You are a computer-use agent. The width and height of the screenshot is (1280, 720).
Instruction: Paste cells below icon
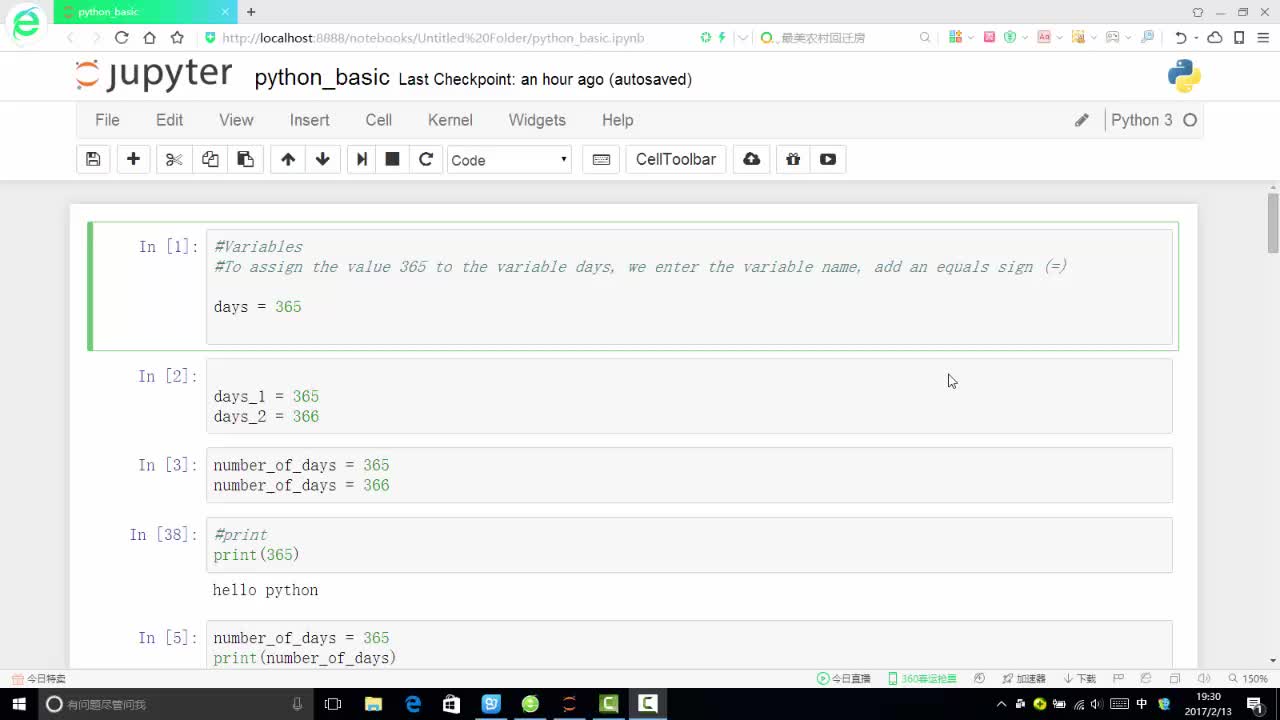pyautogui.click(x=245, y=159)
